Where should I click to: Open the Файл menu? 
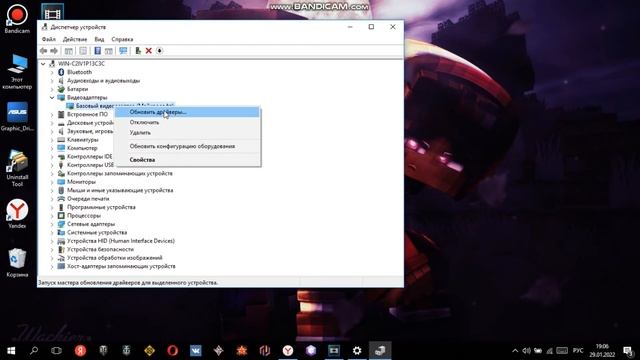click(49, 39)
